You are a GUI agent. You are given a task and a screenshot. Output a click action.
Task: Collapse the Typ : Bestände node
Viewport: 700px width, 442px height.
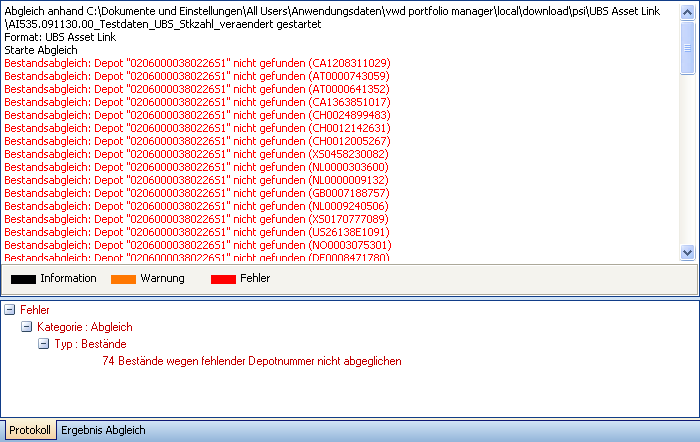click(44, 344)
